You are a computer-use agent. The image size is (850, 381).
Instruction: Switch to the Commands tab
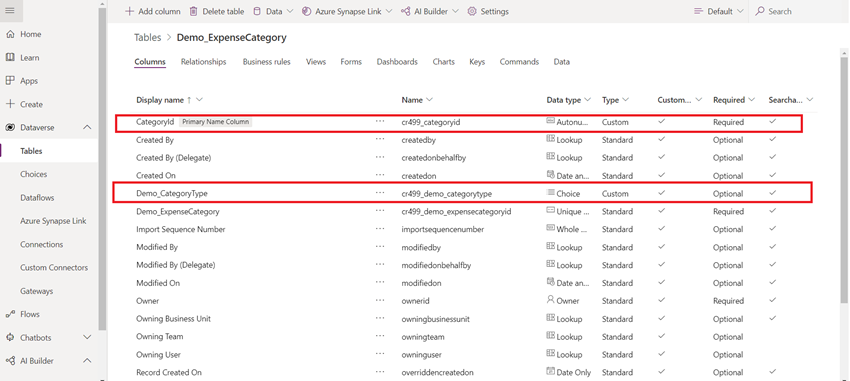point(519,62)
